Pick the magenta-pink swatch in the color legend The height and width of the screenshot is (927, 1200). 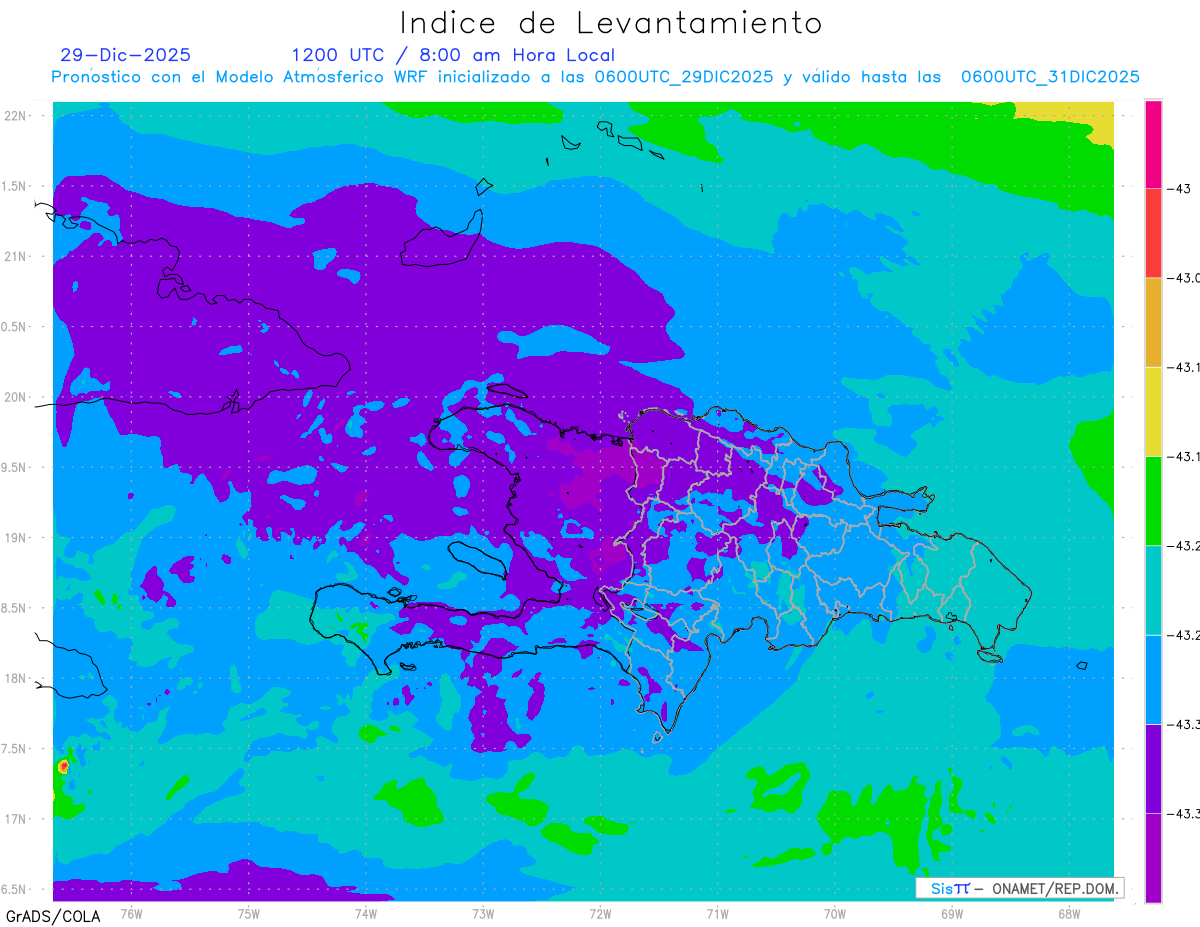[1153, 144]
